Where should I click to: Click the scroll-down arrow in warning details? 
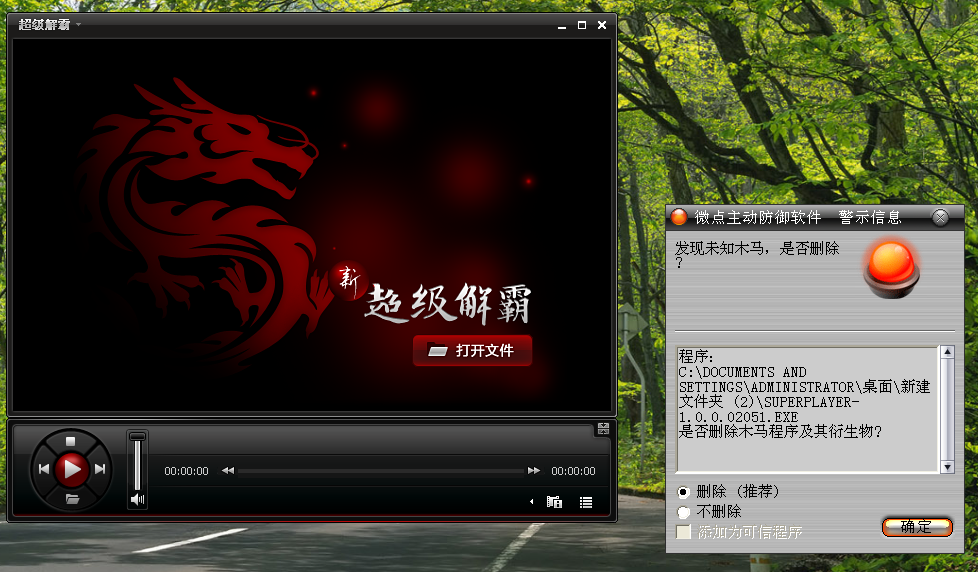(x=947, y=467)
